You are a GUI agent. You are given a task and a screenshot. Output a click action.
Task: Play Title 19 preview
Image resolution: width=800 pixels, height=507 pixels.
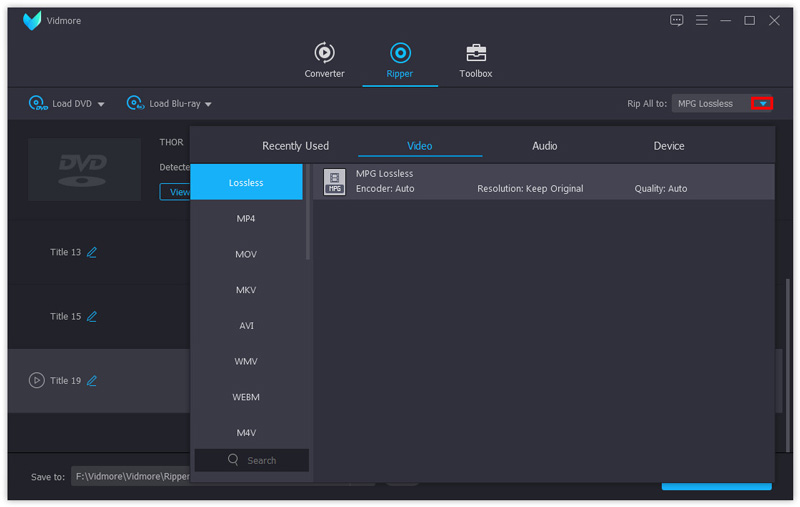37,381
